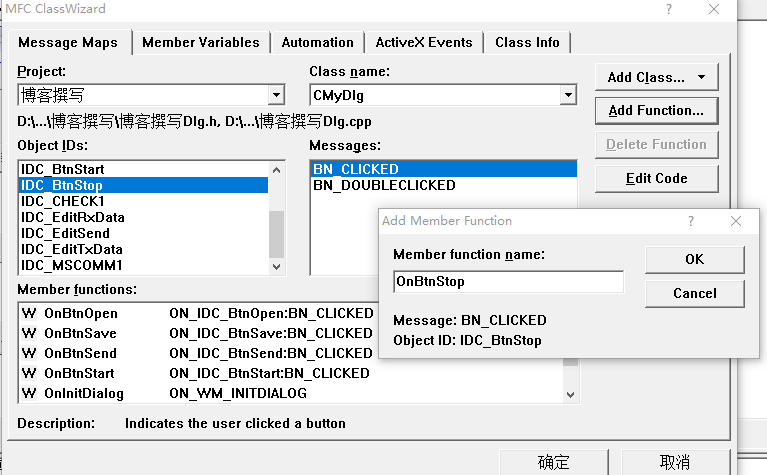Select IDC_BtnStop in Object IDs

(x=144, y=185)
